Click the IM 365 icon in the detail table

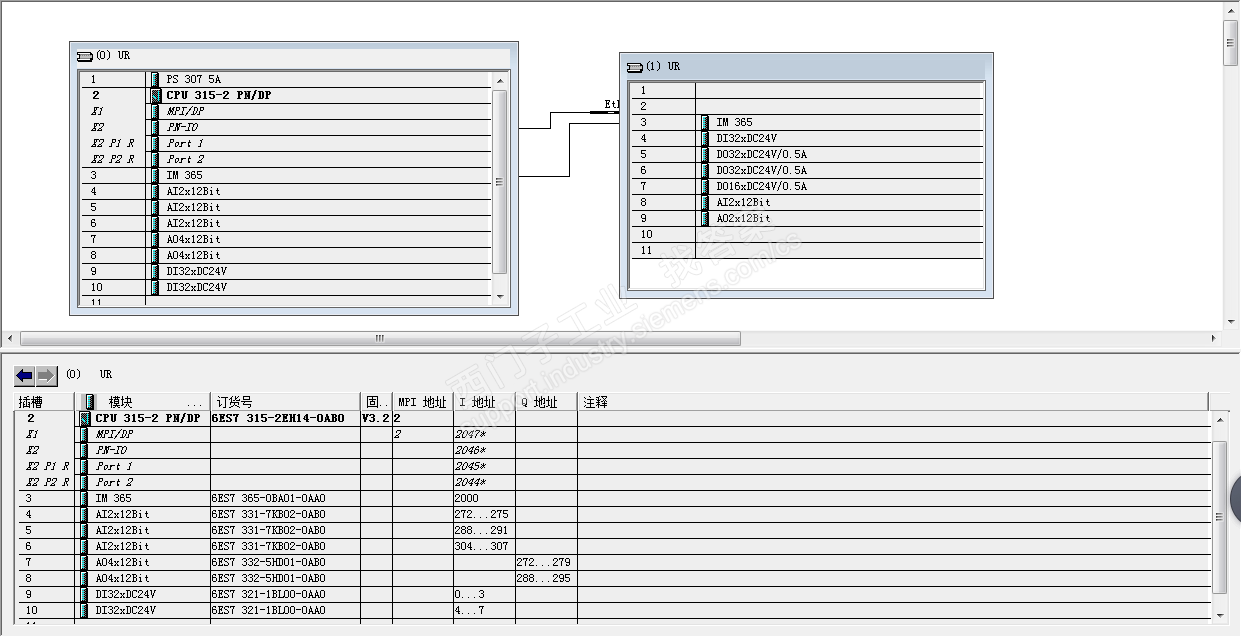[x=84, y=498]
